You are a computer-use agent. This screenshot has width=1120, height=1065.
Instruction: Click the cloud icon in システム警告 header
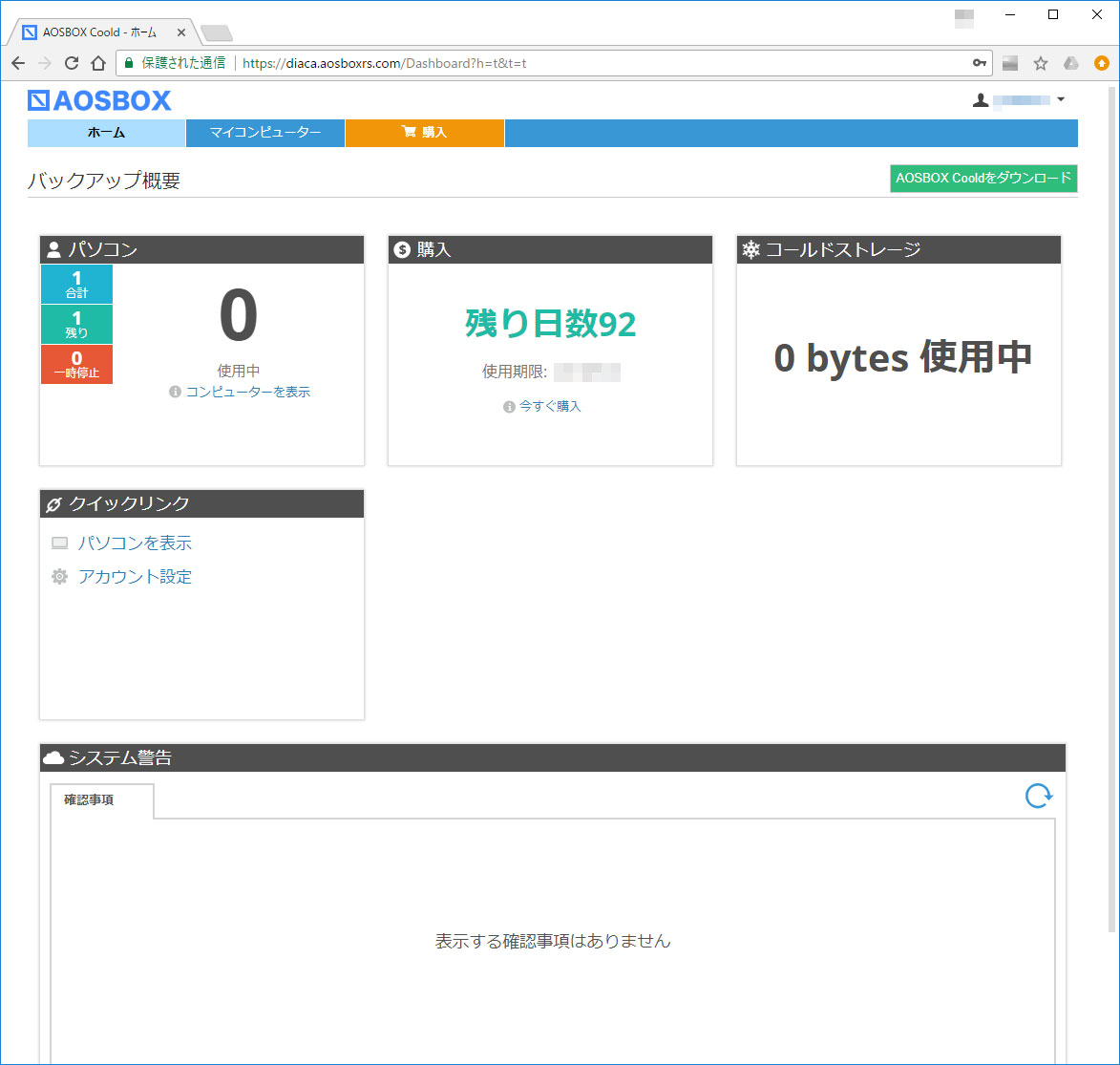pos(53,757)
